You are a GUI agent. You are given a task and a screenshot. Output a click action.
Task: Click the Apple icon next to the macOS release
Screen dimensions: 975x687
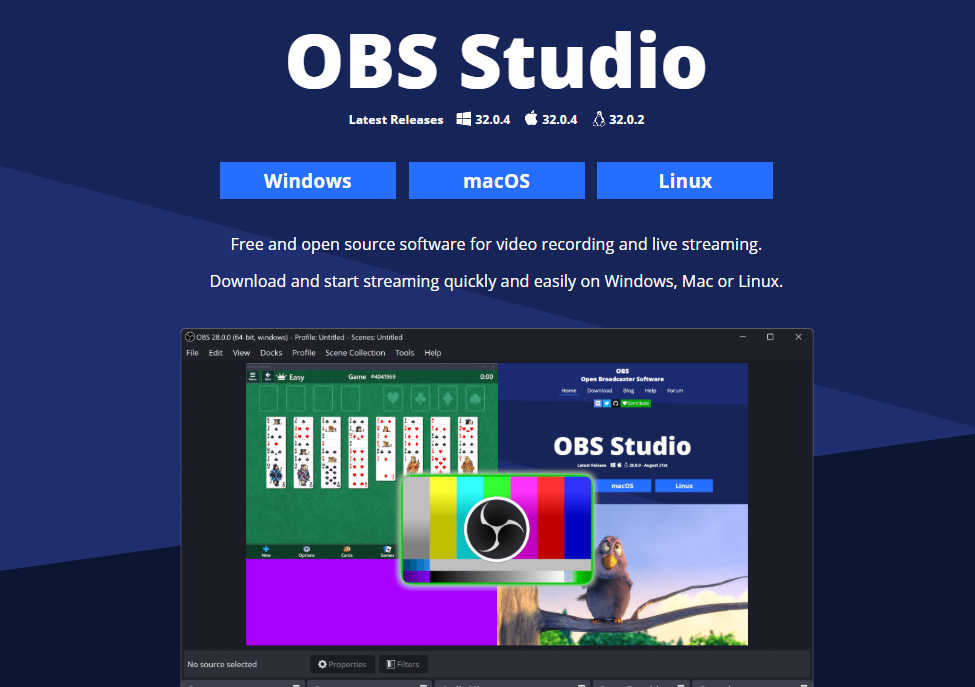point(530,119)
